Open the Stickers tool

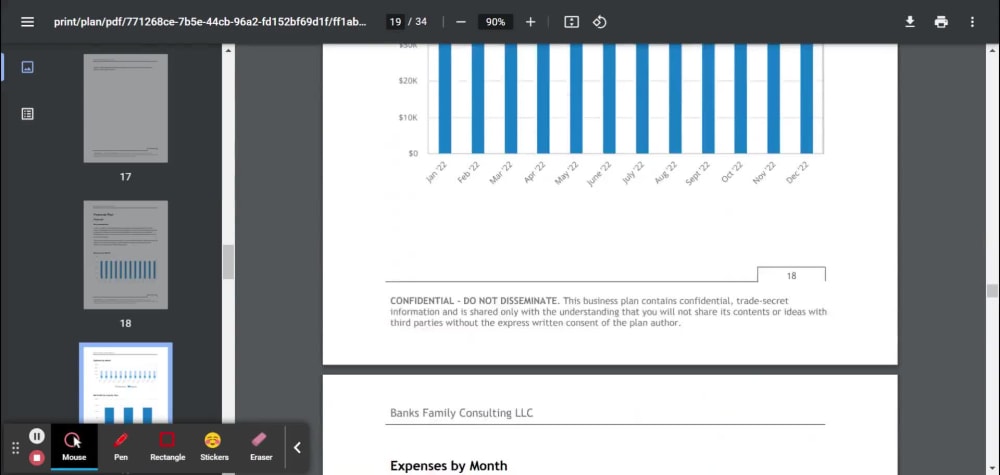tap(214, 447)
